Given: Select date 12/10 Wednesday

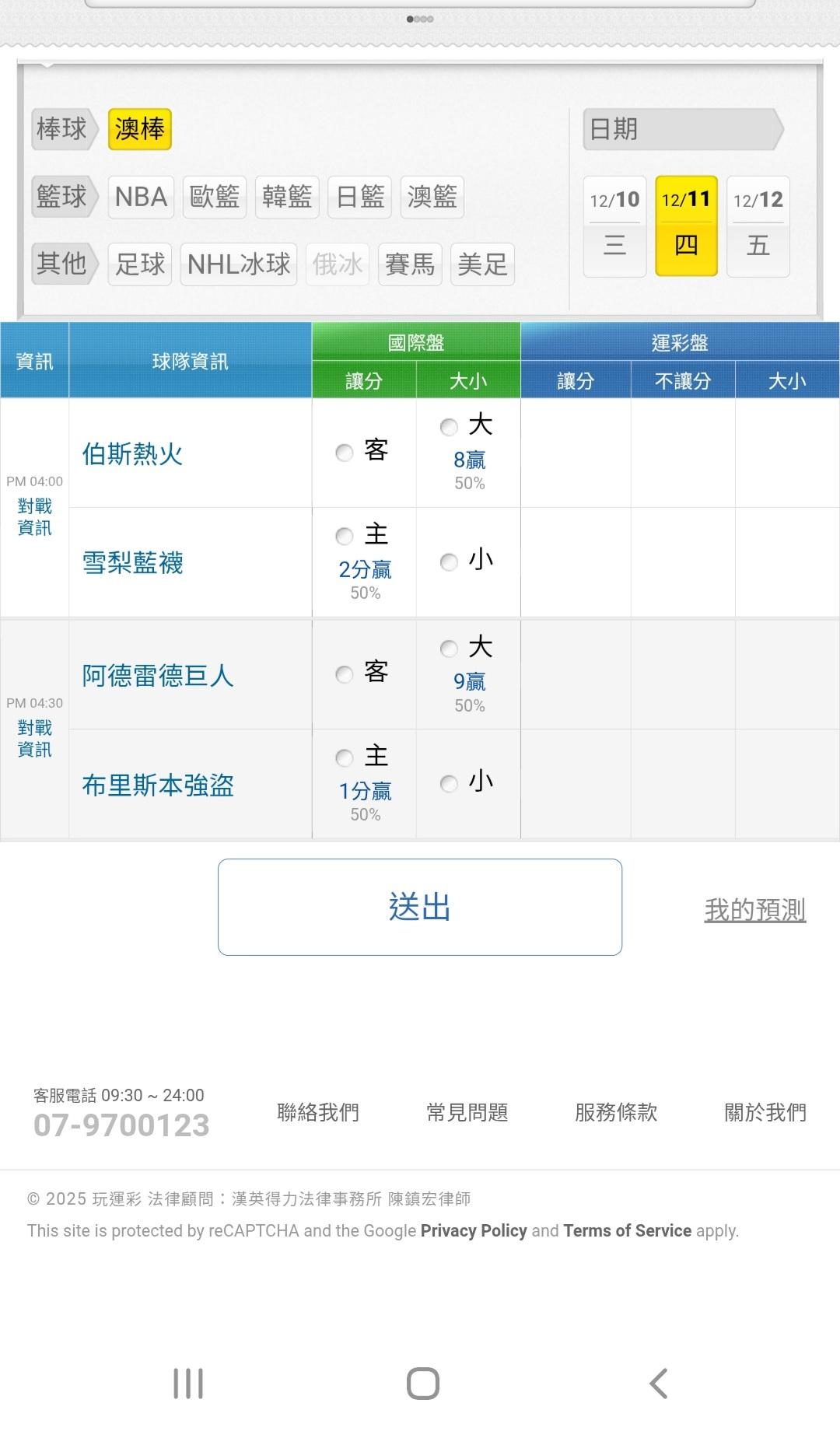Looking at the screenshot, I should tap(614, 226).
